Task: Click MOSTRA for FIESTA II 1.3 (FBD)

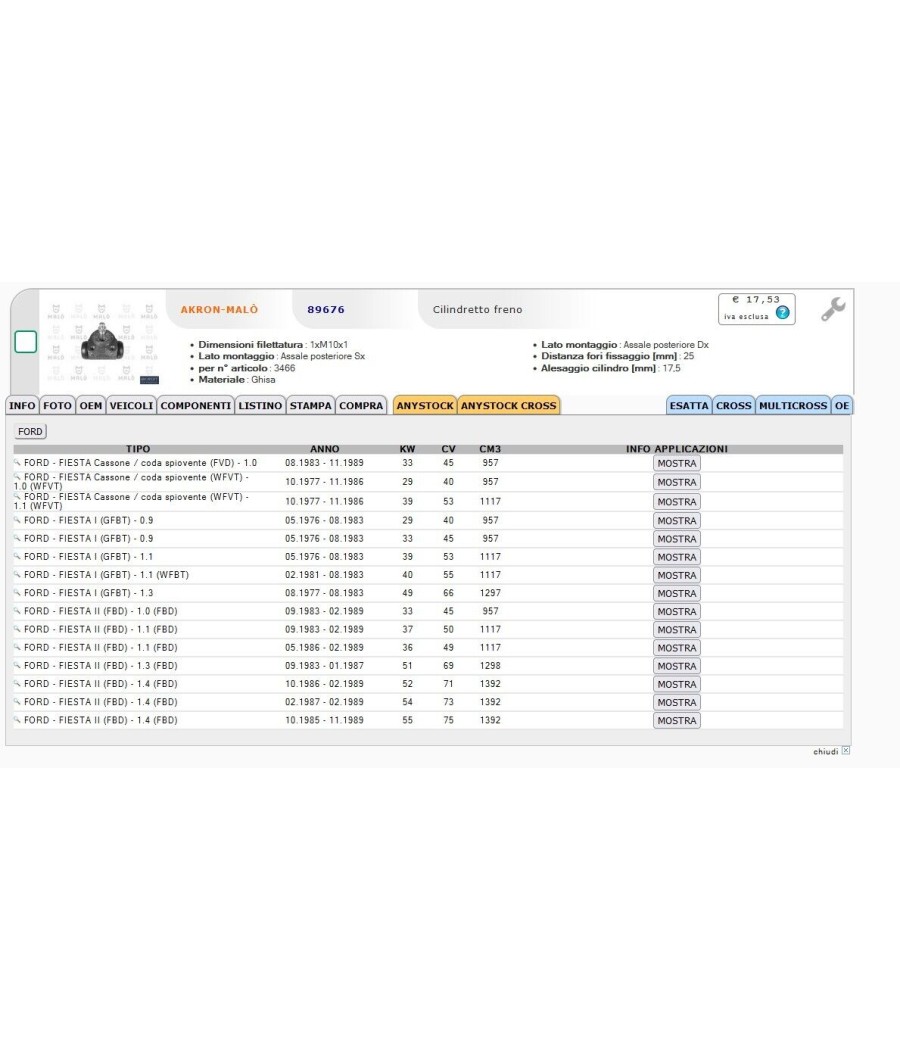Action: pos(676,666)
